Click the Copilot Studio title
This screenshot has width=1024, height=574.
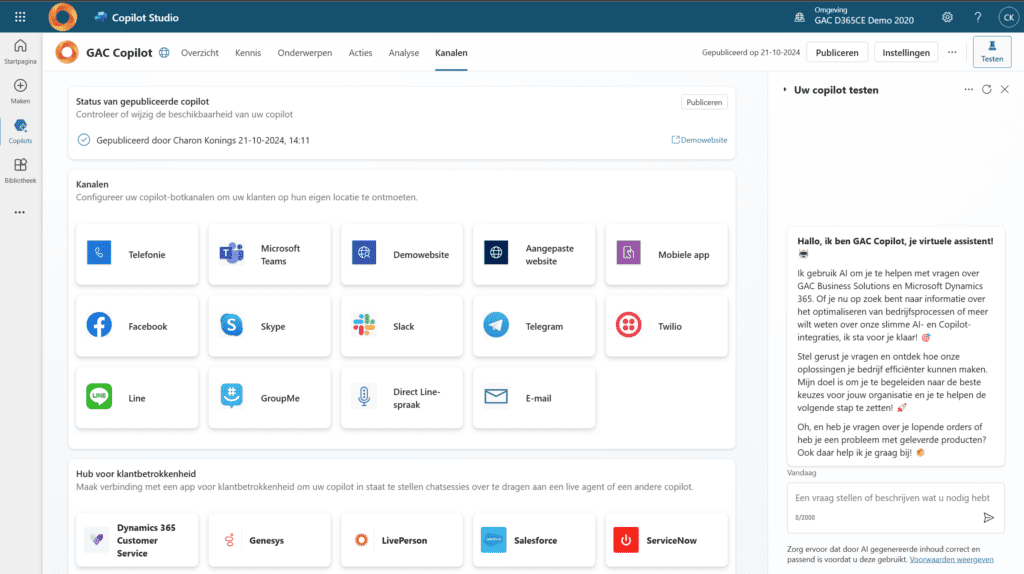145,18
